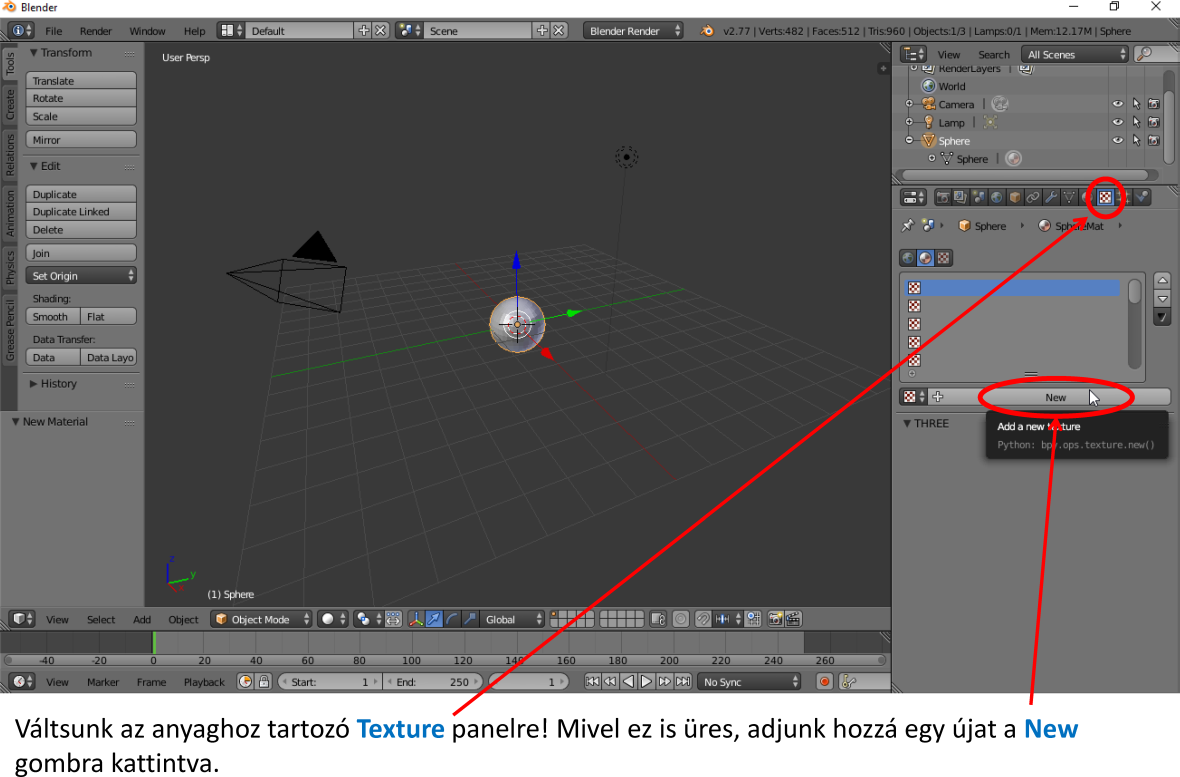This screenshot has width=1180, height=777.
Task: Click the OpenGL render animation clapper icon
Action: pos(793,620)
